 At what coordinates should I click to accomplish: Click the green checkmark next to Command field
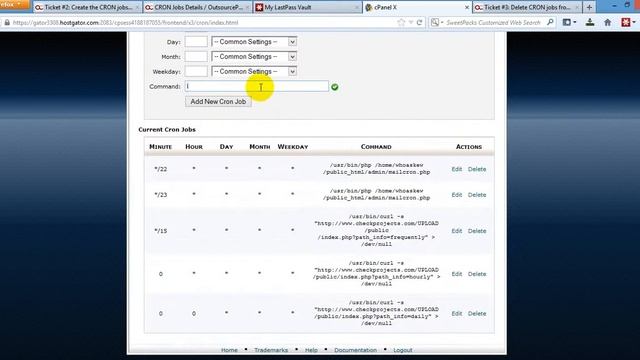click(x=335, y=87)
